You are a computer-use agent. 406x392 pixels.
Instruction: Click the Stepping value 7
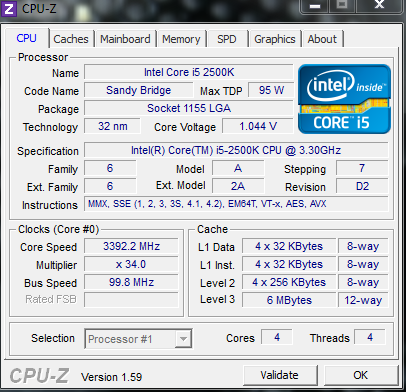pos(362,168)
